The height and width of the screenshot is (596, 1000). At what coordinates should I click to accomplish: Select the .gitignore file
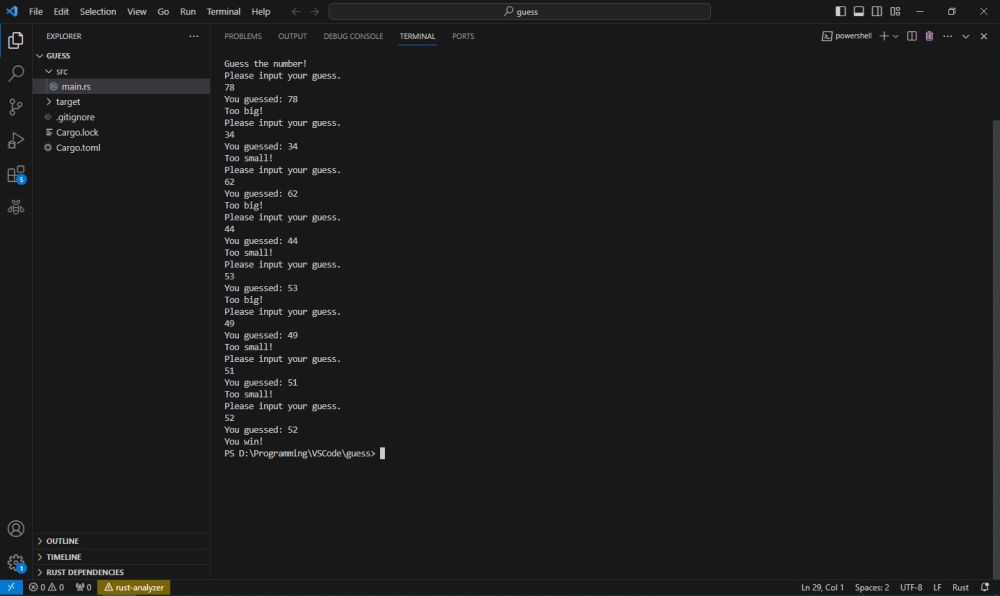(x=121, y=117)
